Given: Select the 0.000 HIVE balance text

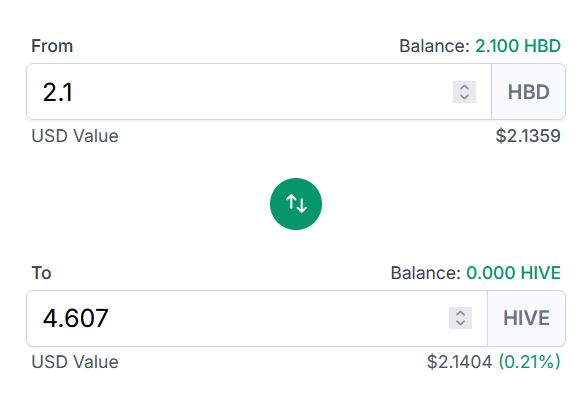Looking at the screenshot, I should coord(513,273).
